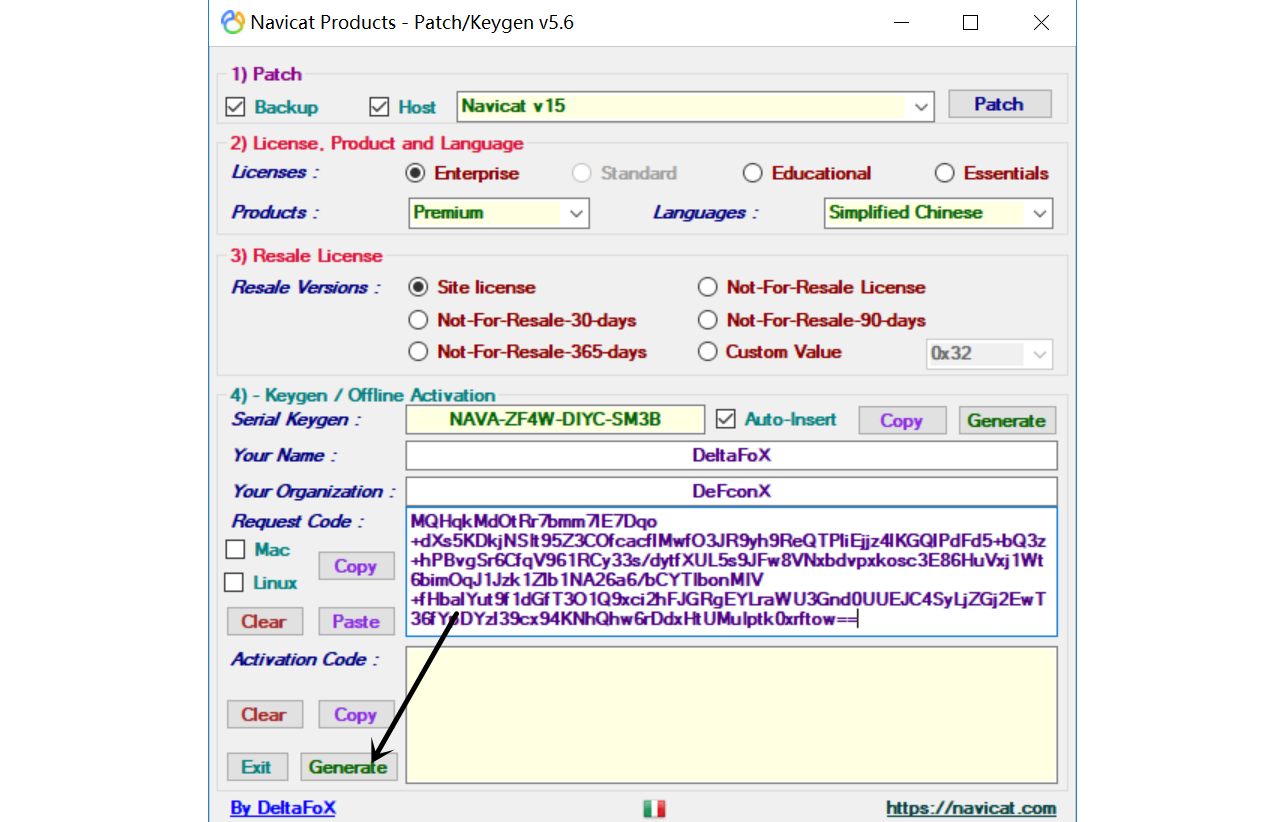1284x822 pixels.
Task: Click the "Activation Code :" label
Action: 305,659
